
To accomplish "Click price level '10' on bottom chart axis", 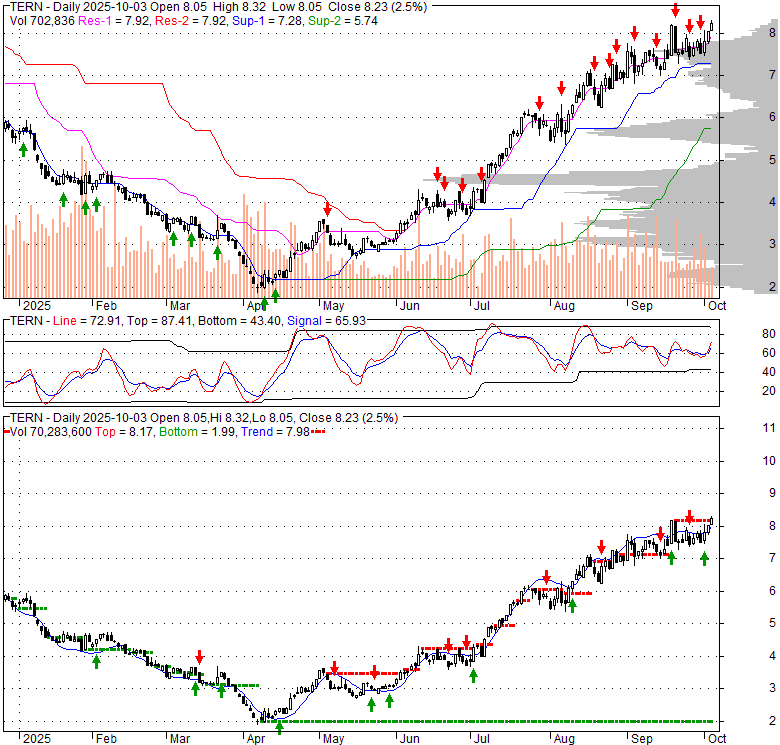I will tap(769, 461).
